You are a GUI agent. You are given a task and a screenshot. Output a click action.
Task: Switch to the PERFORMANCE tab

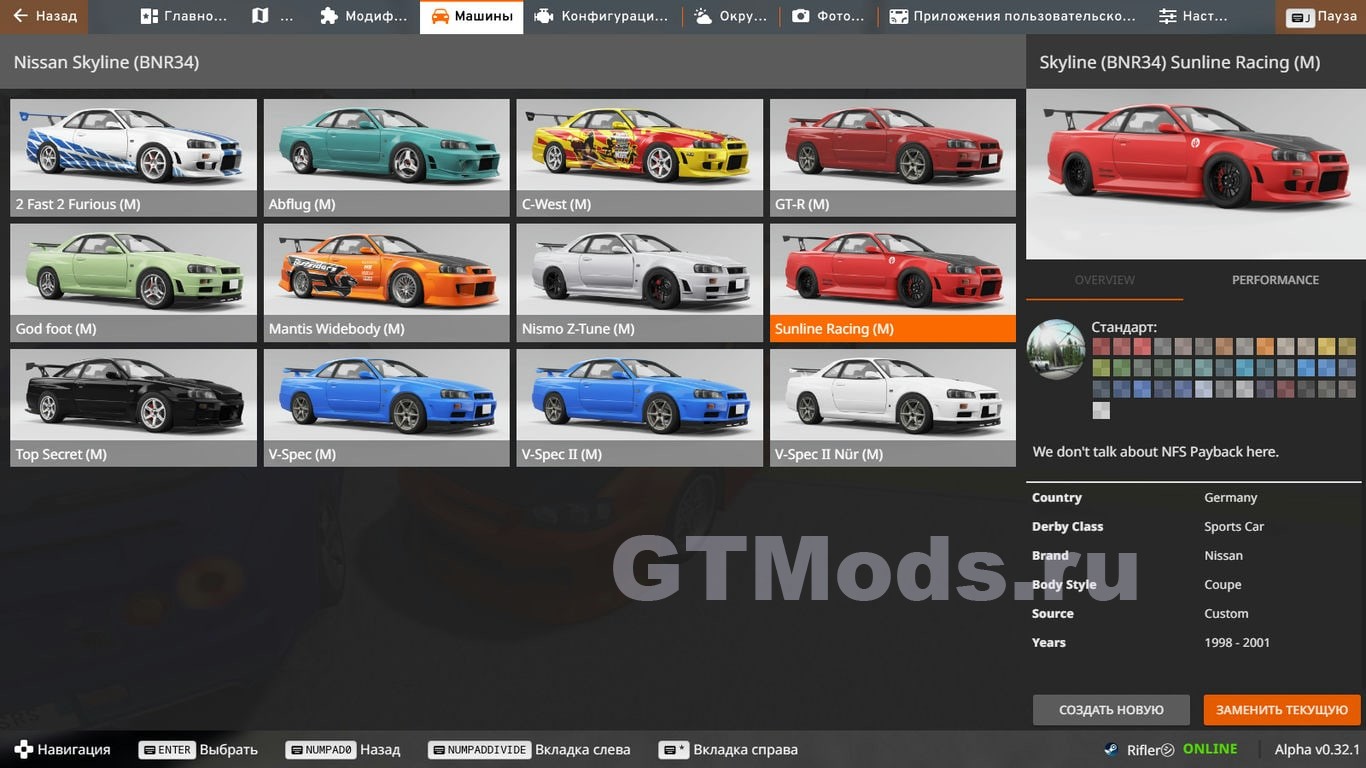point(1275,280)
